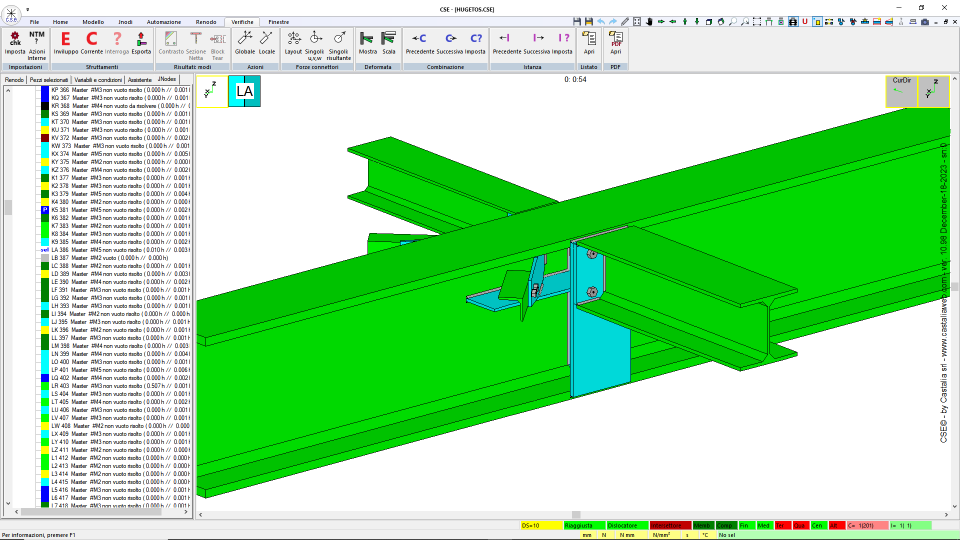Open the Home ribbon tab
The image size is (960, 540).
60,22
